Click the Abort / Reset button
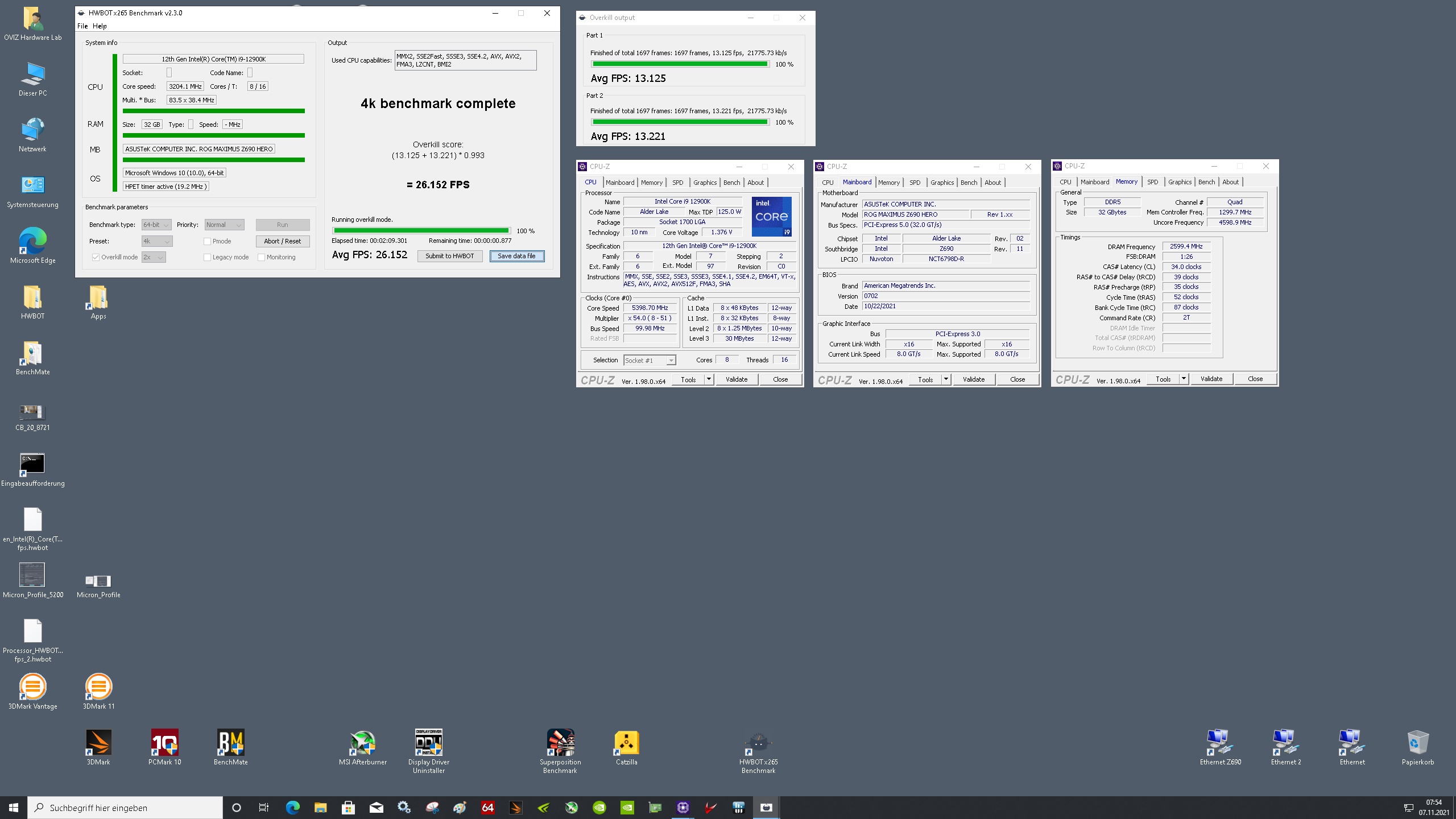 tap(282, 241)
